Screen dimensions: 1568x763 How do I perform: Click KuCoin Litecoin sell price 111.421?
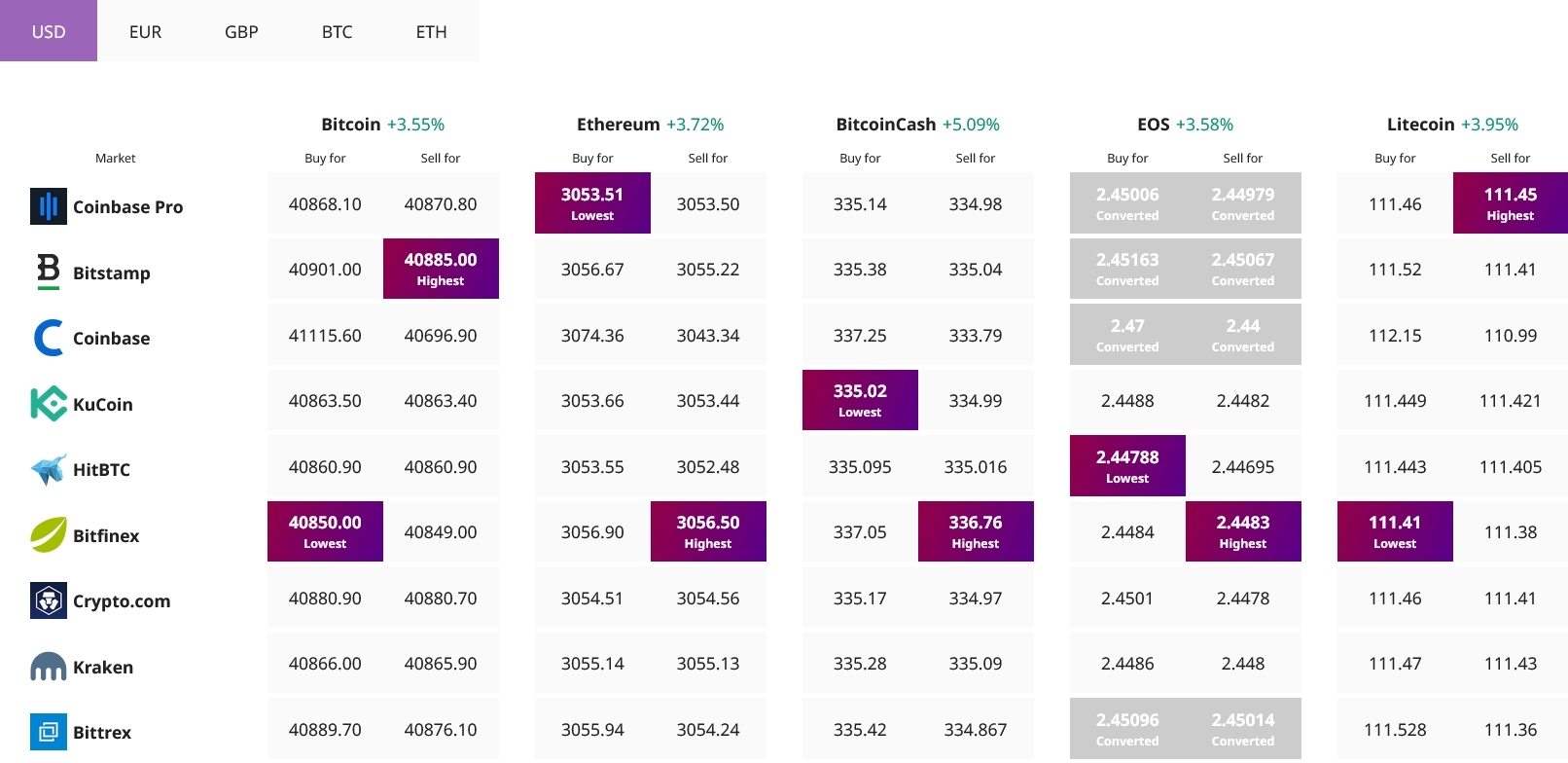point(1511,401)
